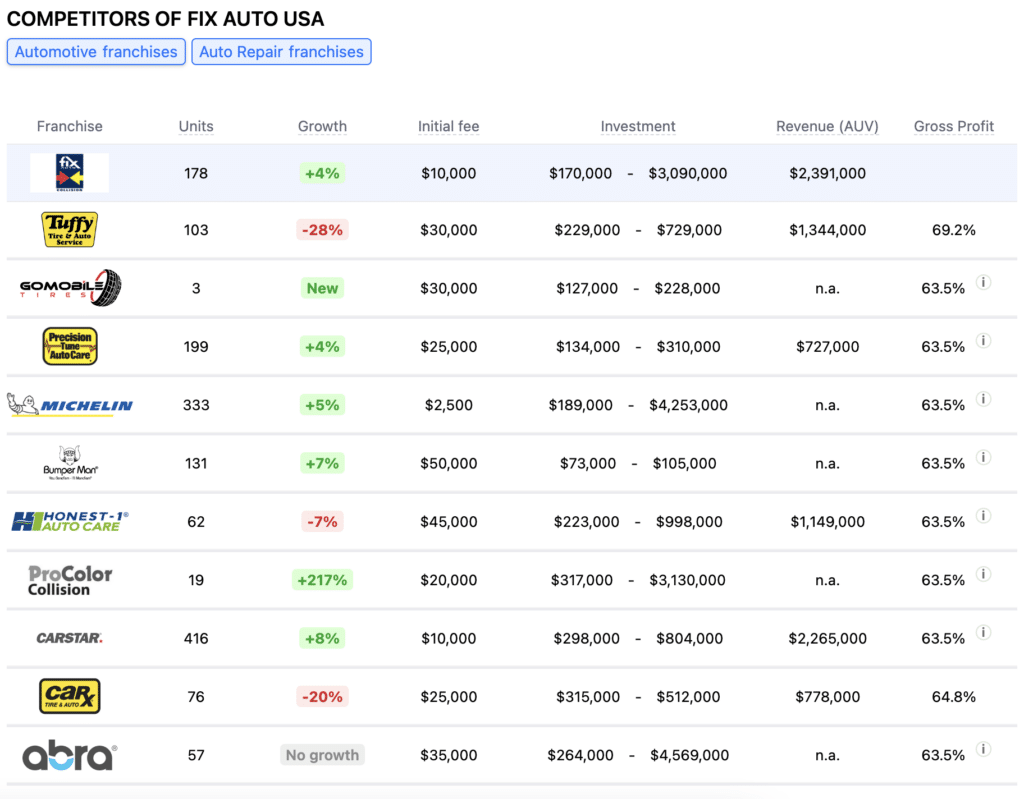Open the Car-X Tire & Auto logo
Viewport: 1024px width, 799px height.
[70, 696]
